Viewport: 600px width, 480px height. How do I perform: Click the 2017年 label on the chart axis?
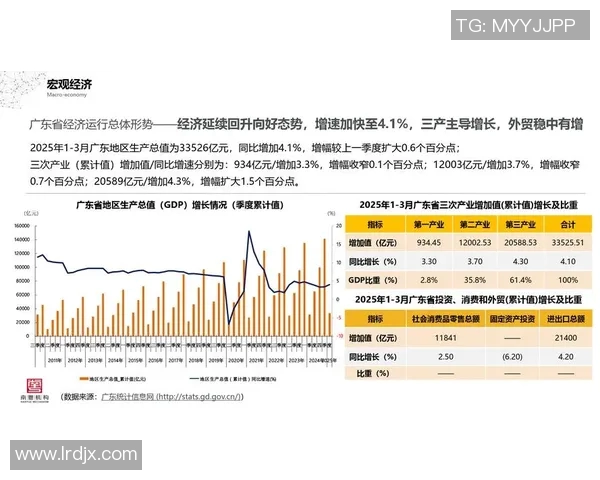pos(176,361)
